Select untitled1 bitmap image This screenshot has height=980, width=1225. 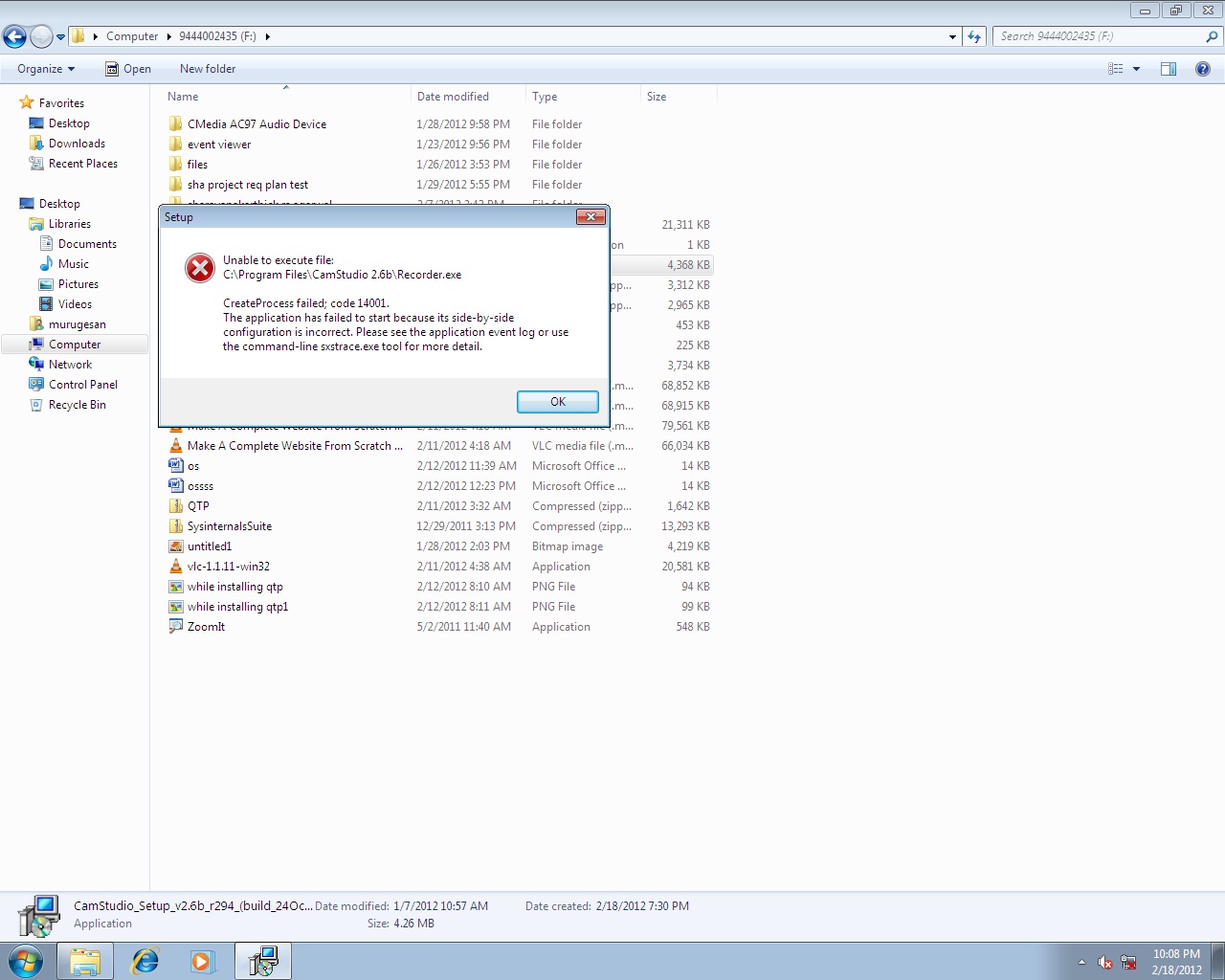[210, 546]
